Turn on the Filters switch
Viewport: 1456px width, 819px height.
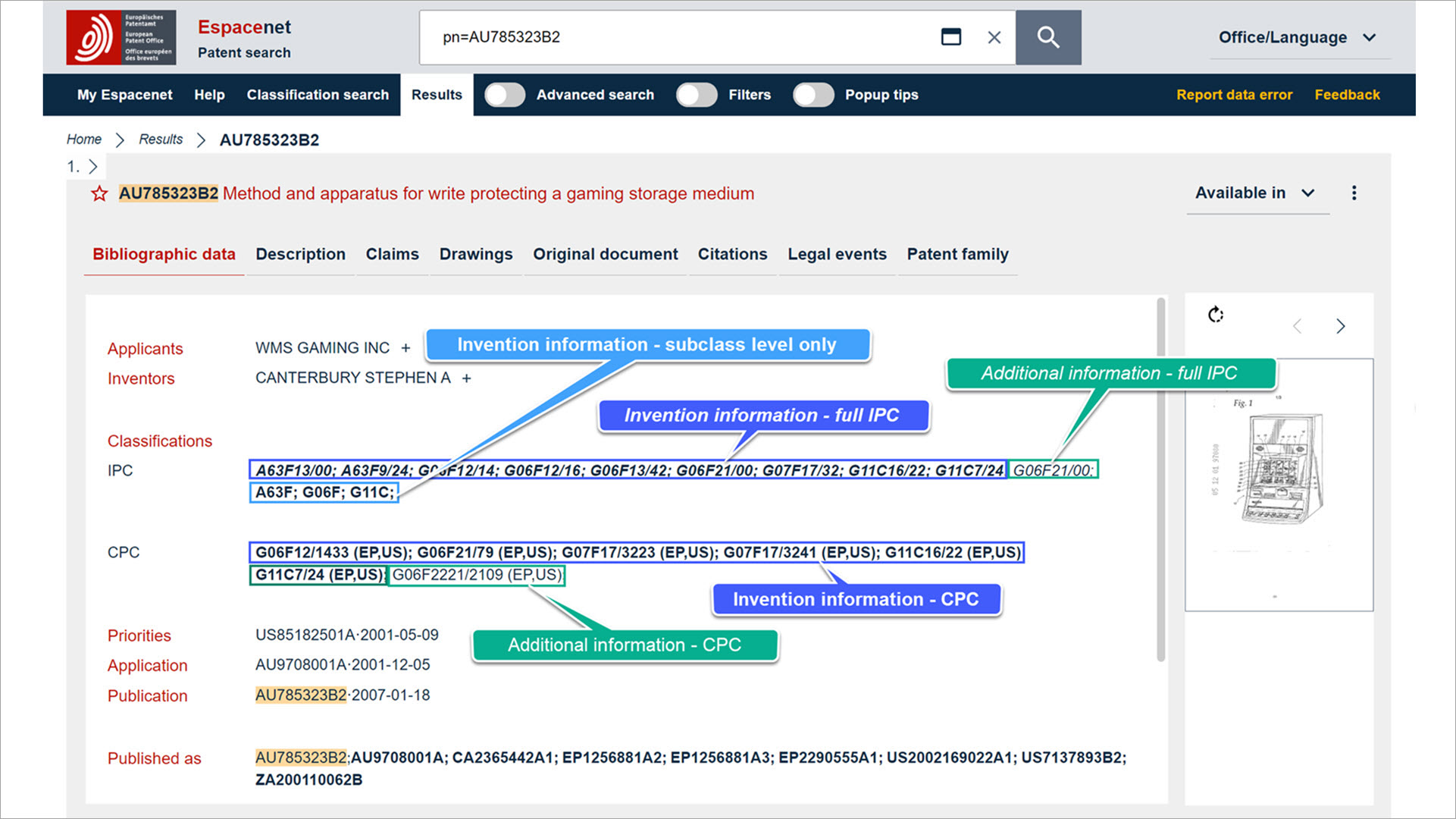click(697, 95)
